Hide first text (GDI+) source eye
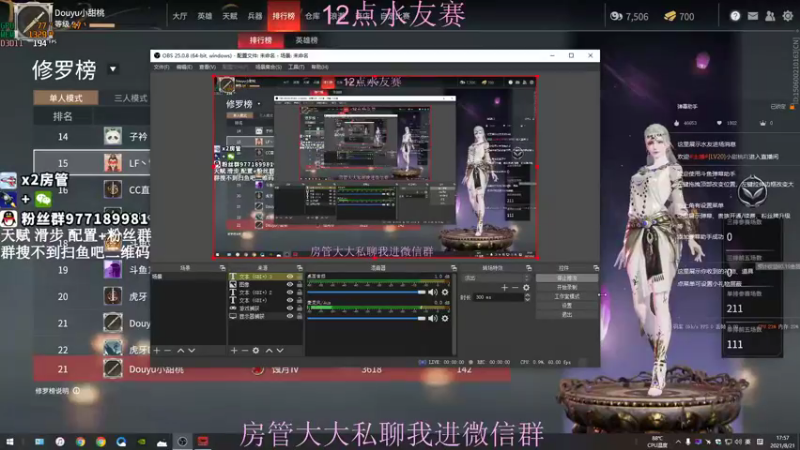This screenshot has width=800, height=450. (290, 277)
